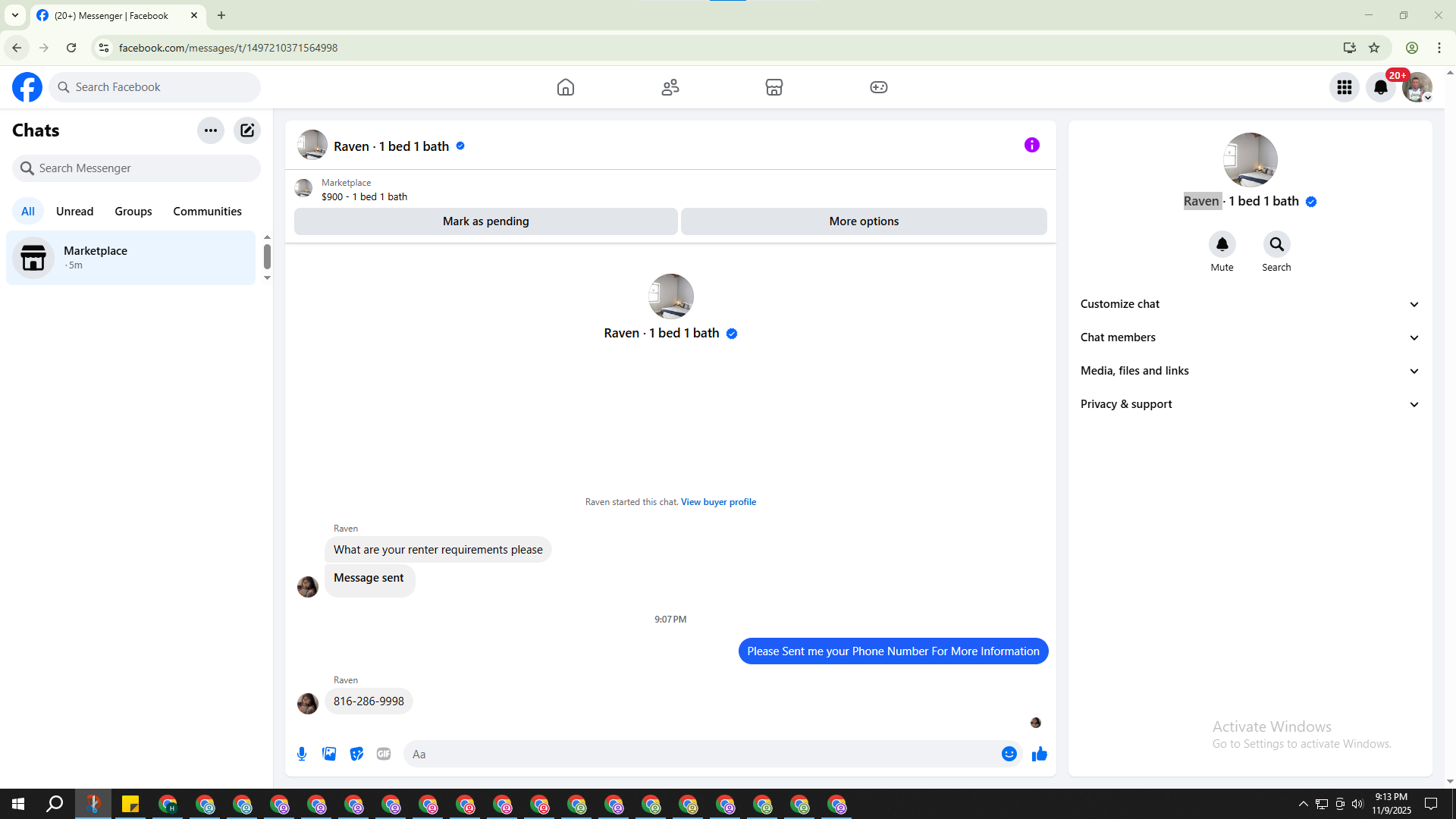Expand the Privacy & support section
The width and height of the screenshot is (1456, 819).
pos(1250,404)
